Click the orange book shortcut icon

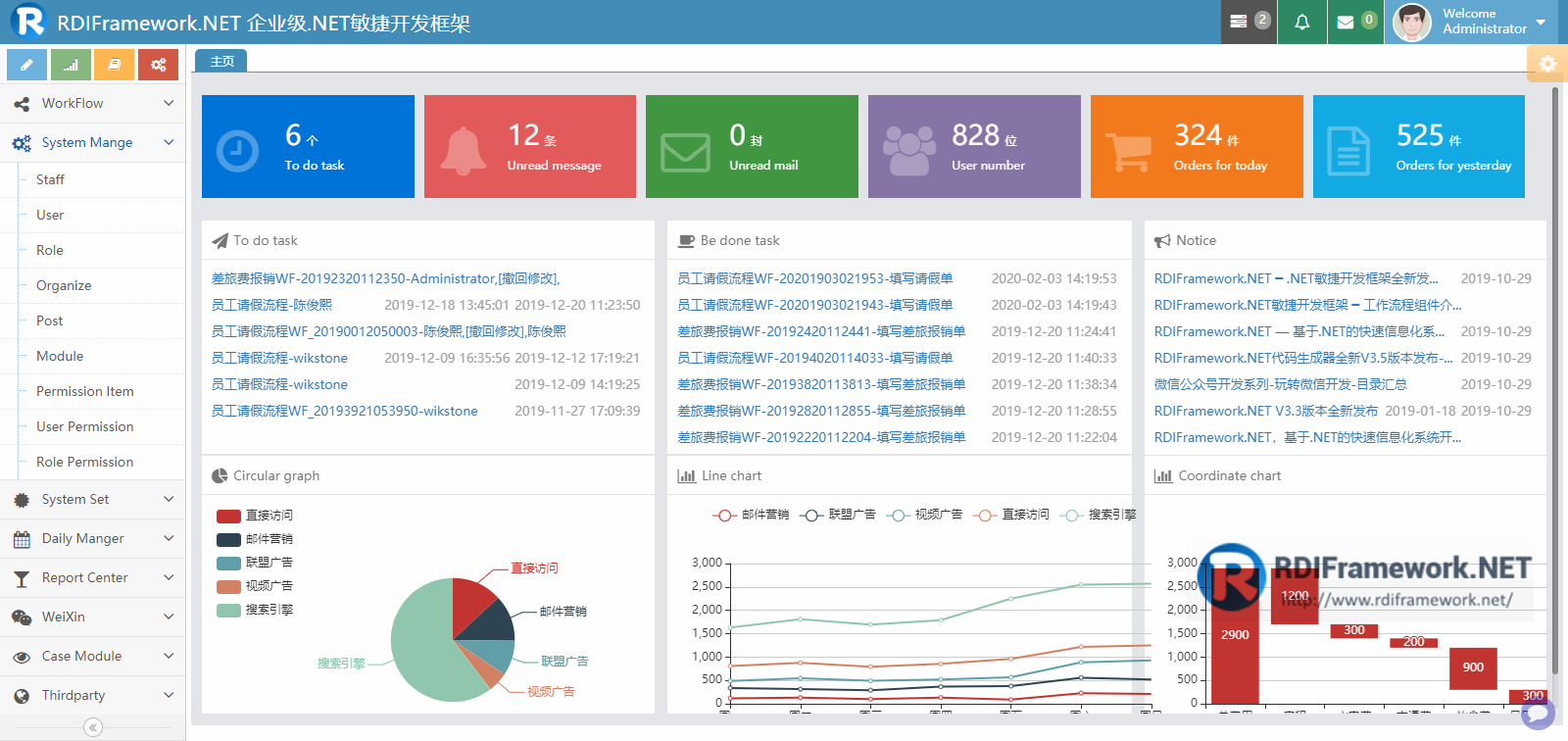pyautogui.click(x=115, y=65)
